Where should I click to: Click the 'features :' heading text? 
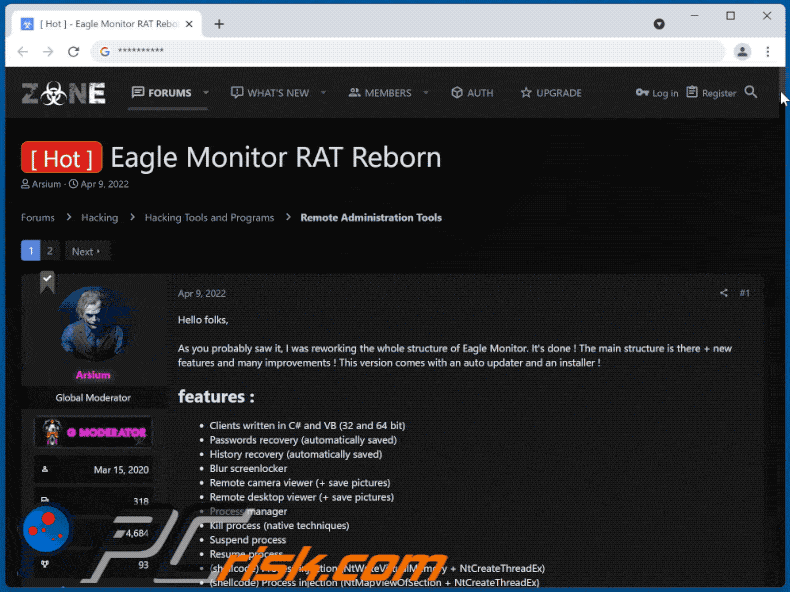[x=216, y=397]
